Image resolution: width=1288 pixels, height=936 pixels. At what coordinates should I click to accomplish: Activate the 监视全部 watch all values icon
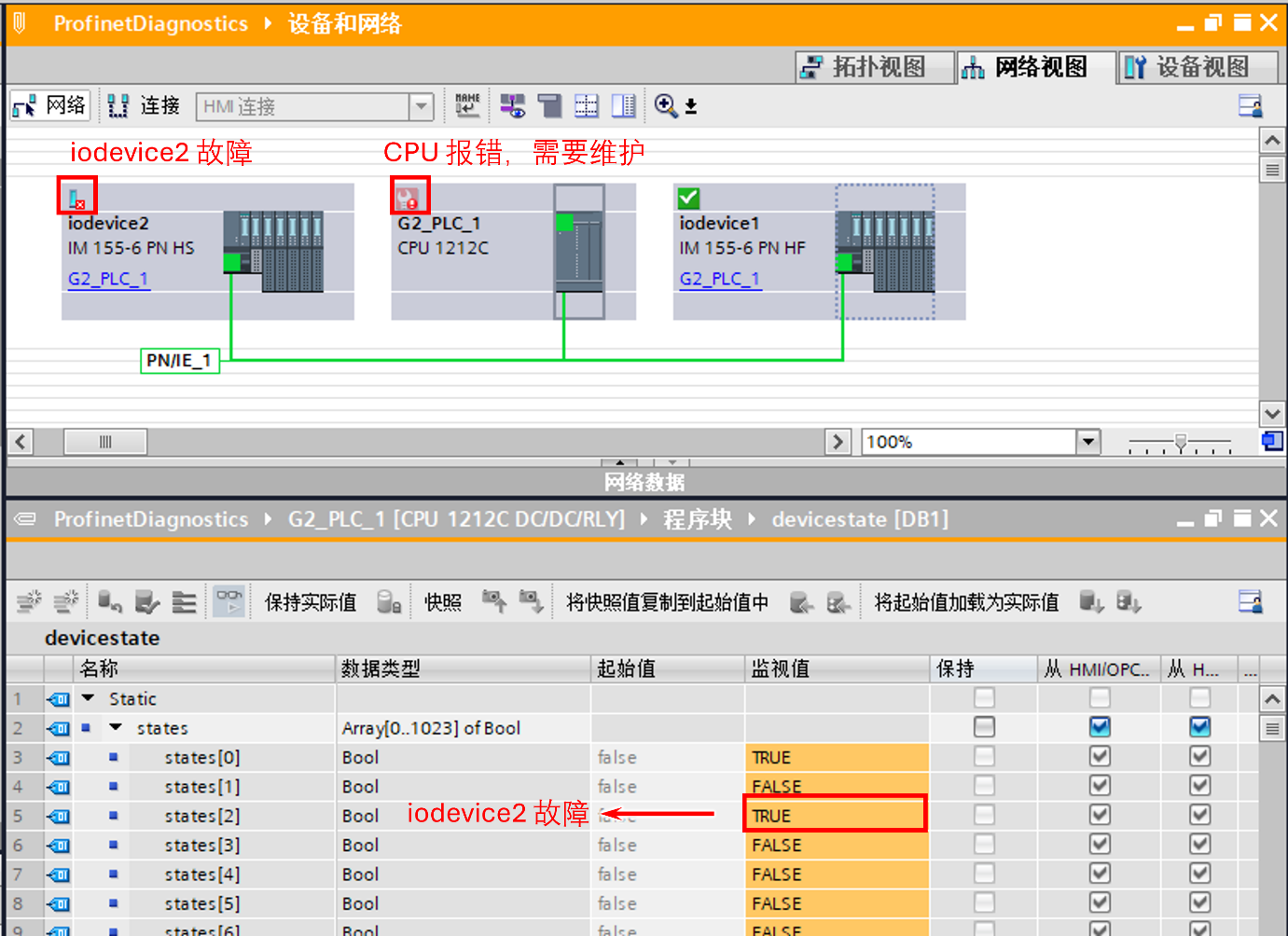coord(228,601)
